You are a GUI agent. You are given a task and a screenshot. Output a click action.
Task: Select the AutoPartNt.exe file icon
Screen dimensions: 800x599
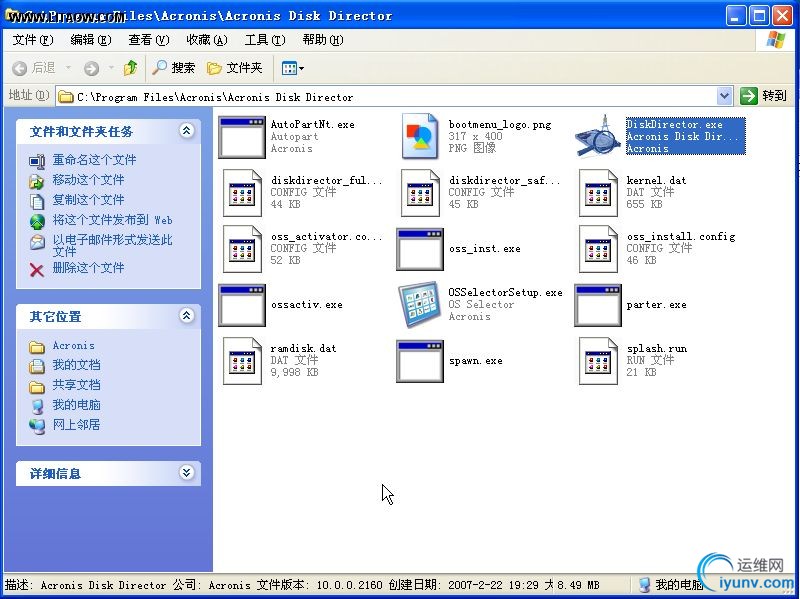242,137
